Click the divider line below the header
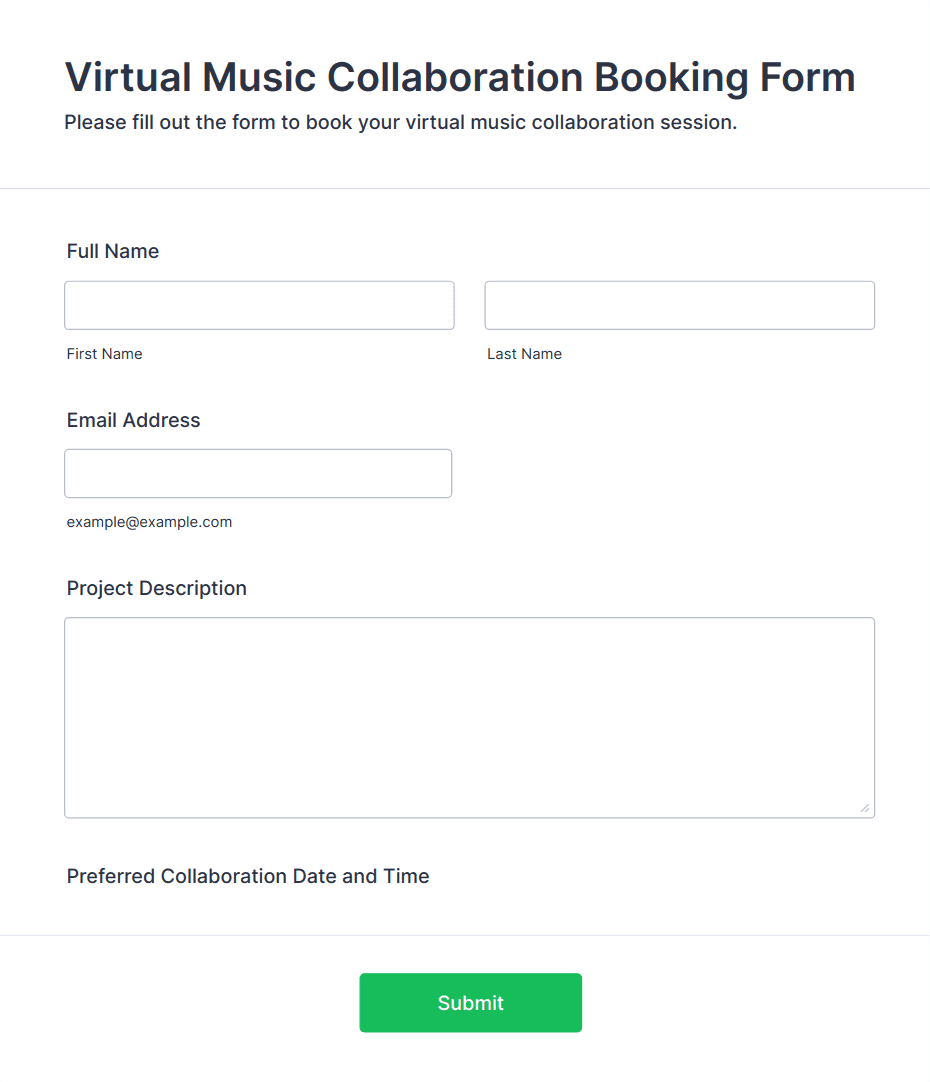The image size is (930, 1082). tap(465, 188)
